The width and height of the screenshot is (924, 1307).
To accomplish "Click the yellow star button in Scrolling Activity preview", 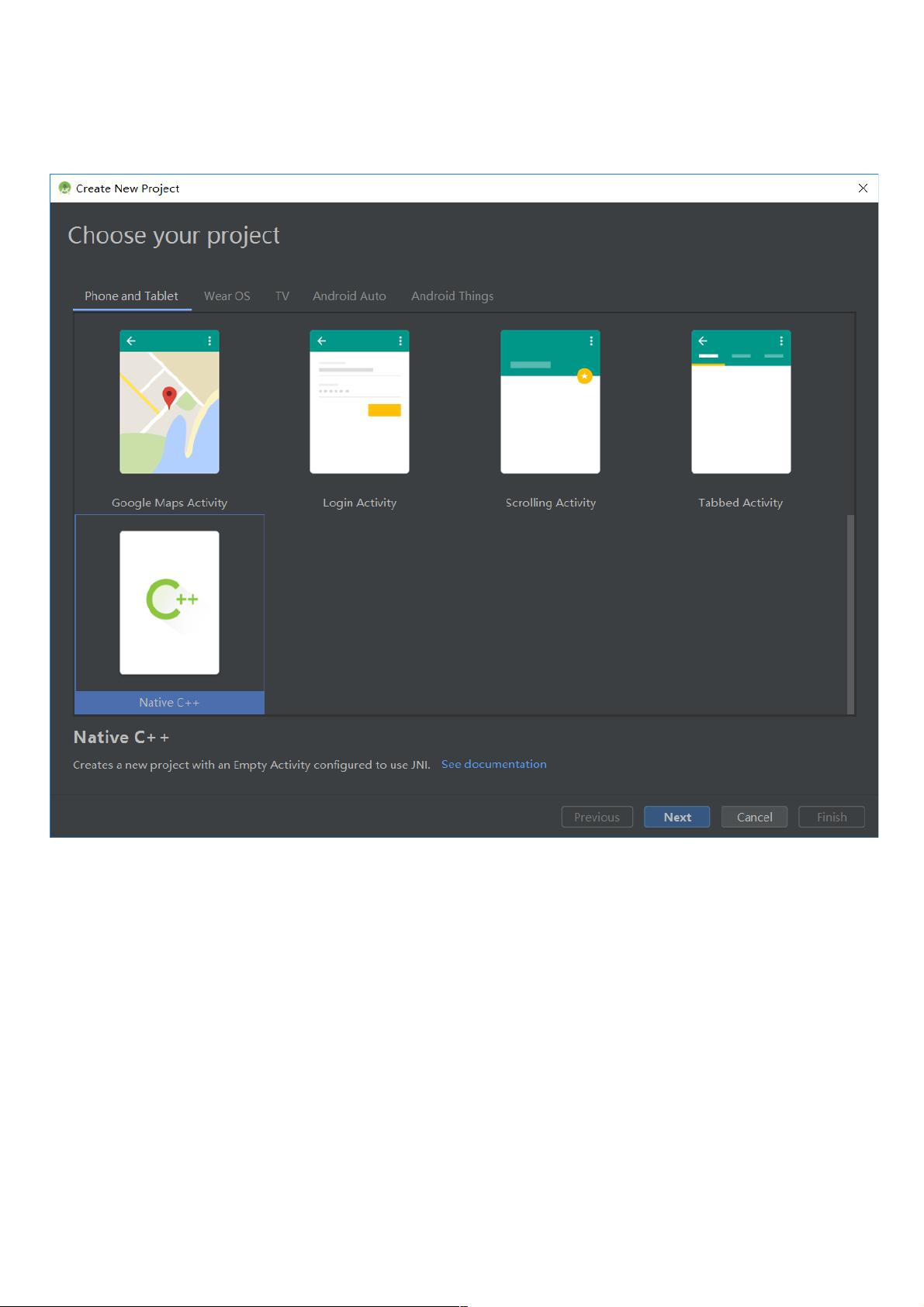I will click(x=585, y=376).
